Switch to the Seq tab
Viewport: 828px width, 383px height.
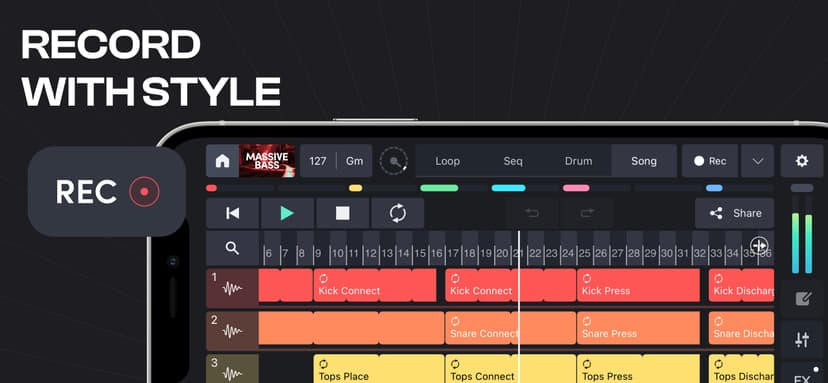point(513,161)
